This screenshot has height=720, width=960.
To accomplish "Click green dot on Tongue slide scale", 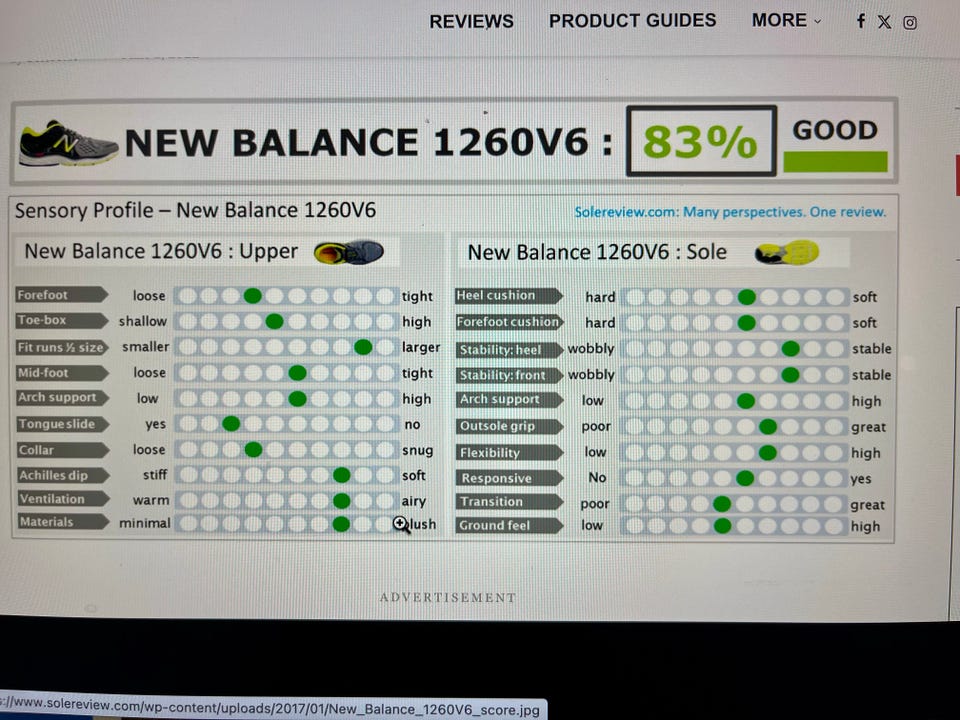I will [x=231, y=423].
